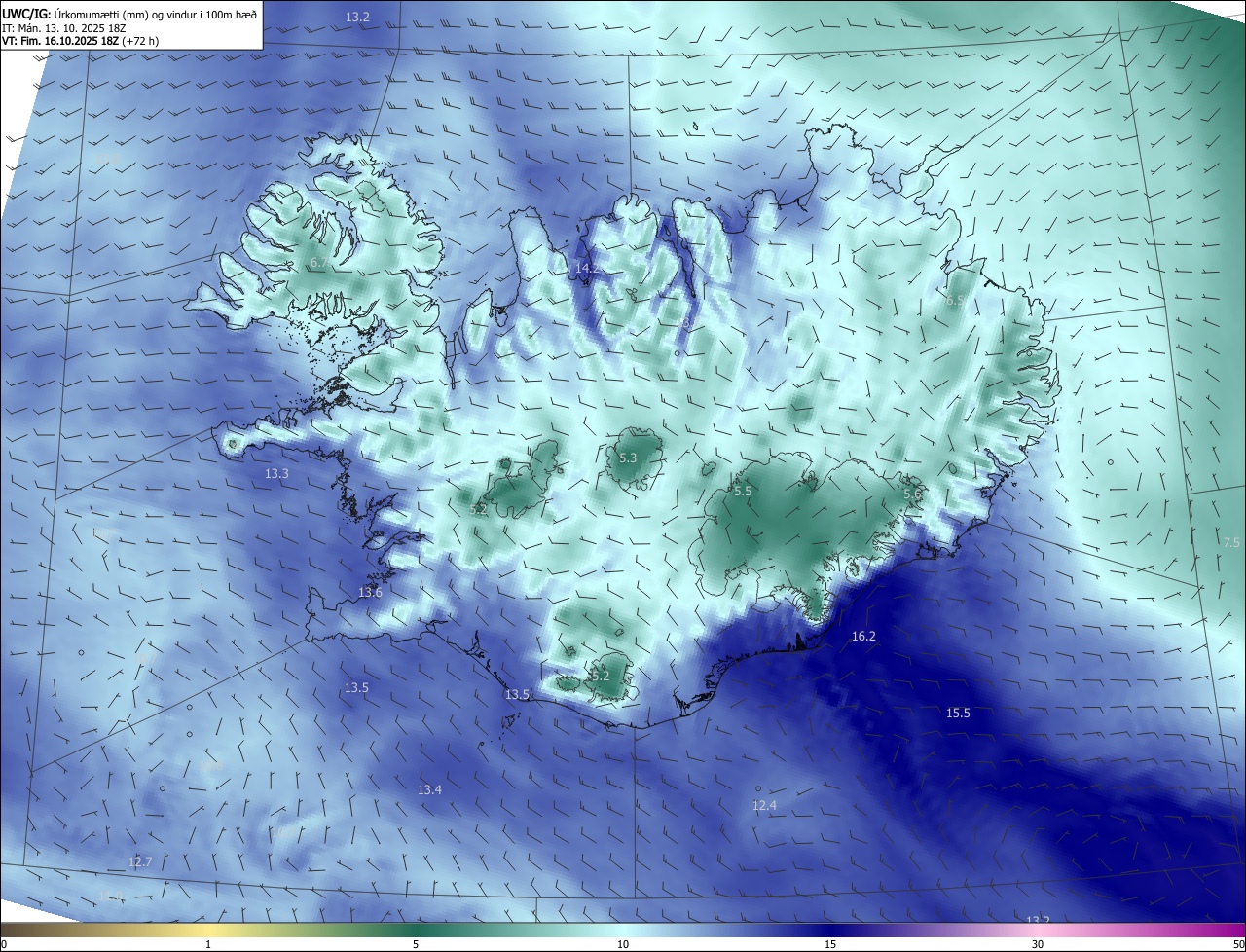Click the 15.5 value over the ocean
This screenshot has width=1246, height=952.
click(958, 714)
